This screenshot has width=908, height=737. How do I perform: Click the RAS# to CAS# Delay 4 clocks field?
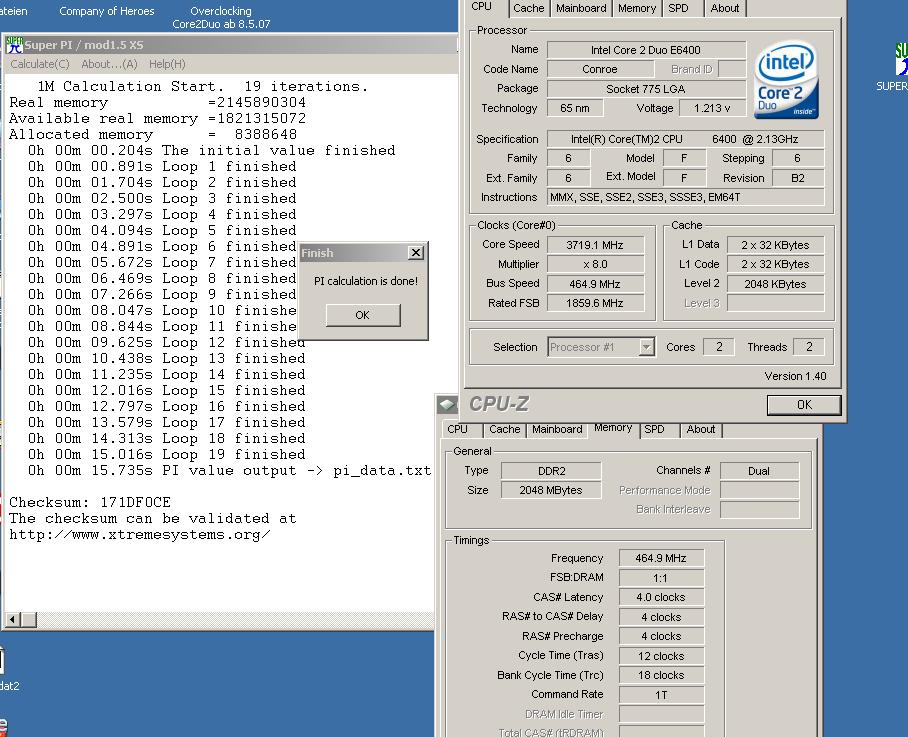pyautogui.click(x=661, y=618)
